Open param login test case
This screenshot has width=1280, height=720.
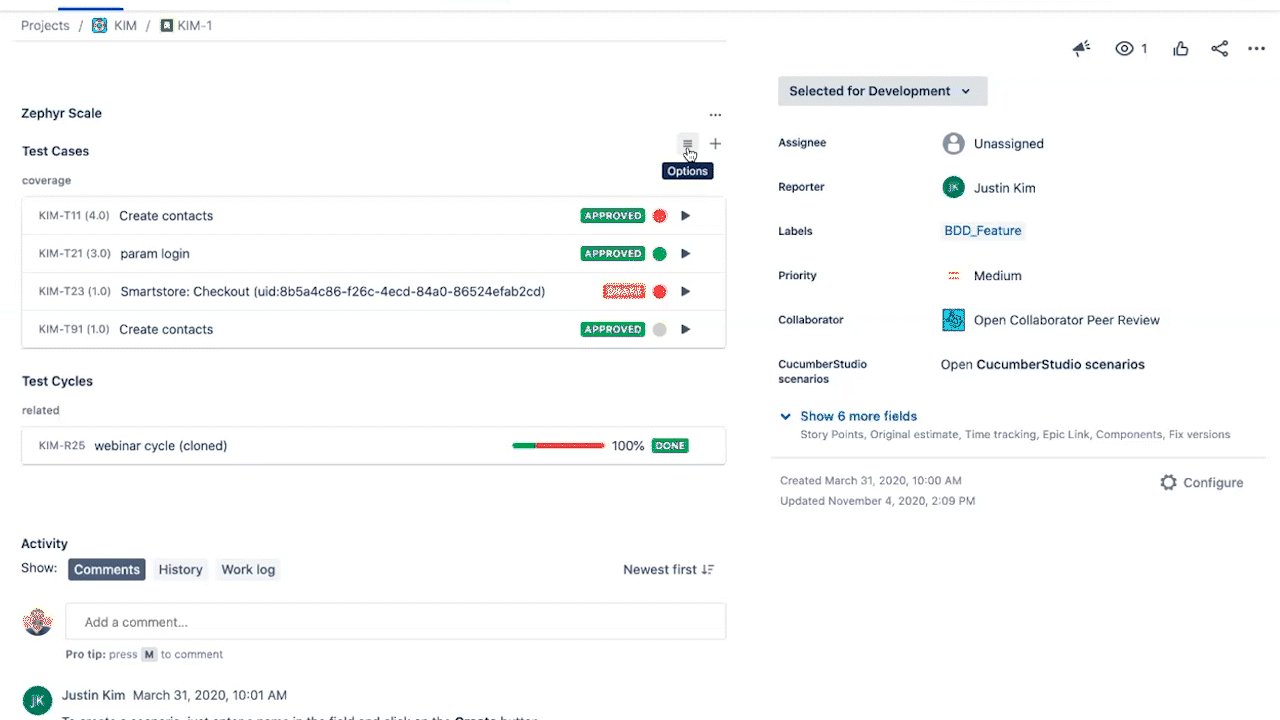pyautogui.click(x=155, y=253)
